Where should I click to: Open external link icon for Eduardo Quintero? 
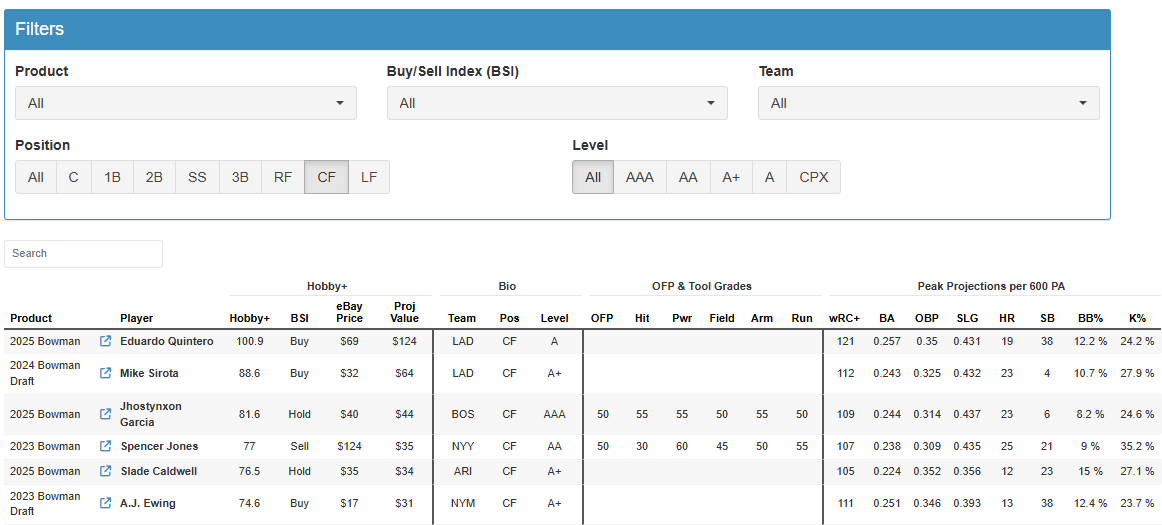105,341
